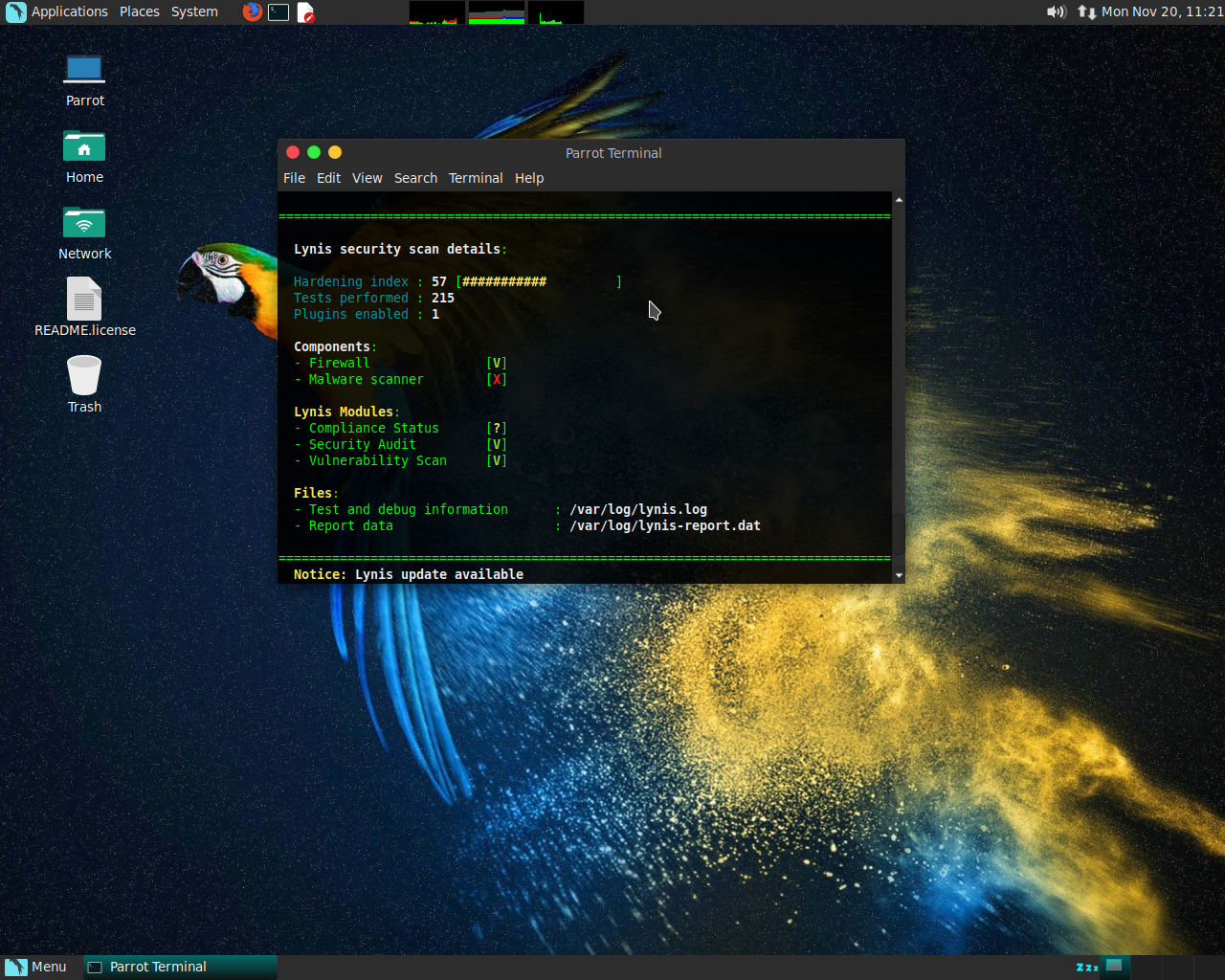This screenshot has width=1225, height=980.
Task: Select the Home folder desktop icon
Action: pos(84,157)
